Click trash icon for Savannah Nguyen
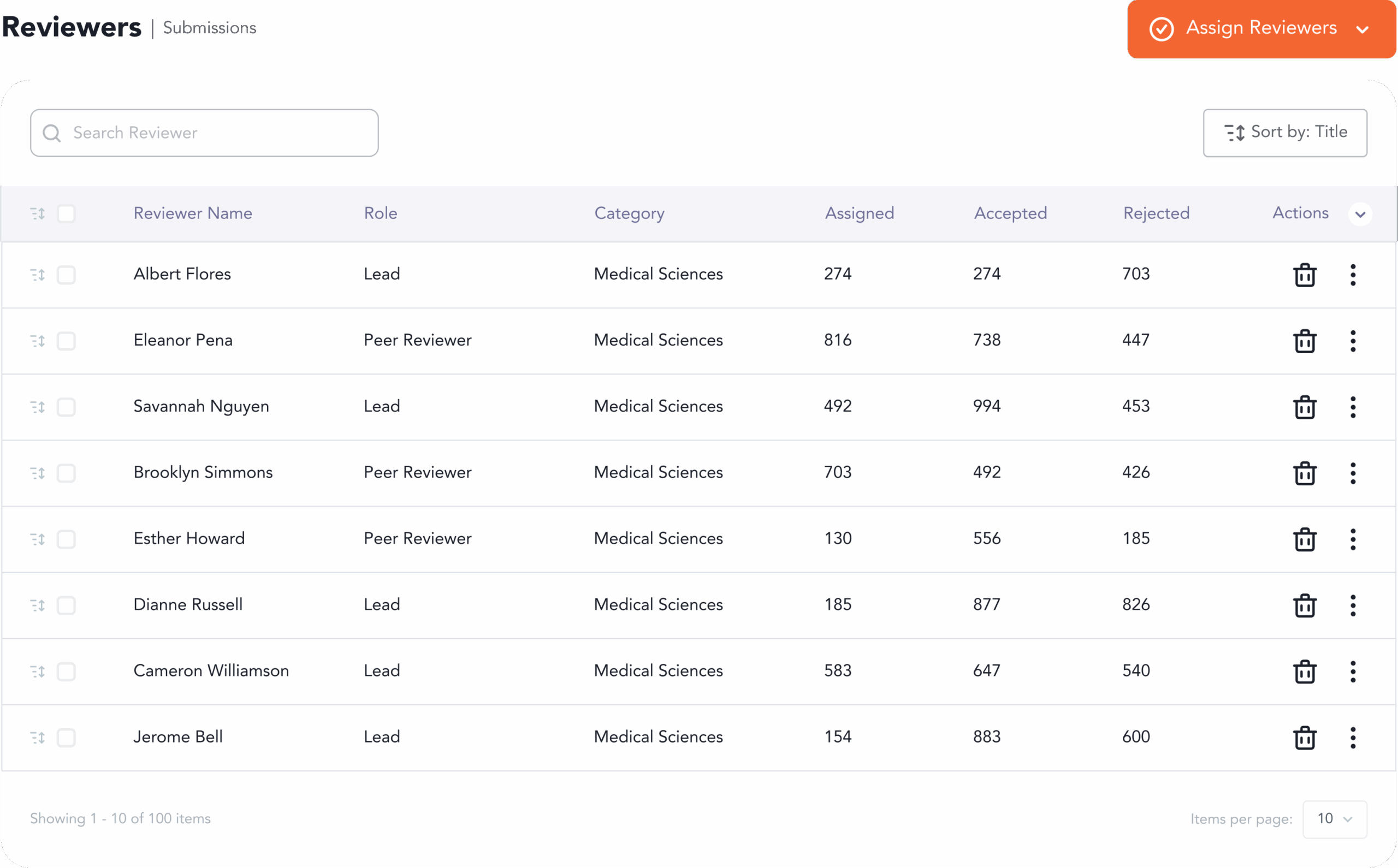The image size is (1398, 868). (x=1305, y=407)
